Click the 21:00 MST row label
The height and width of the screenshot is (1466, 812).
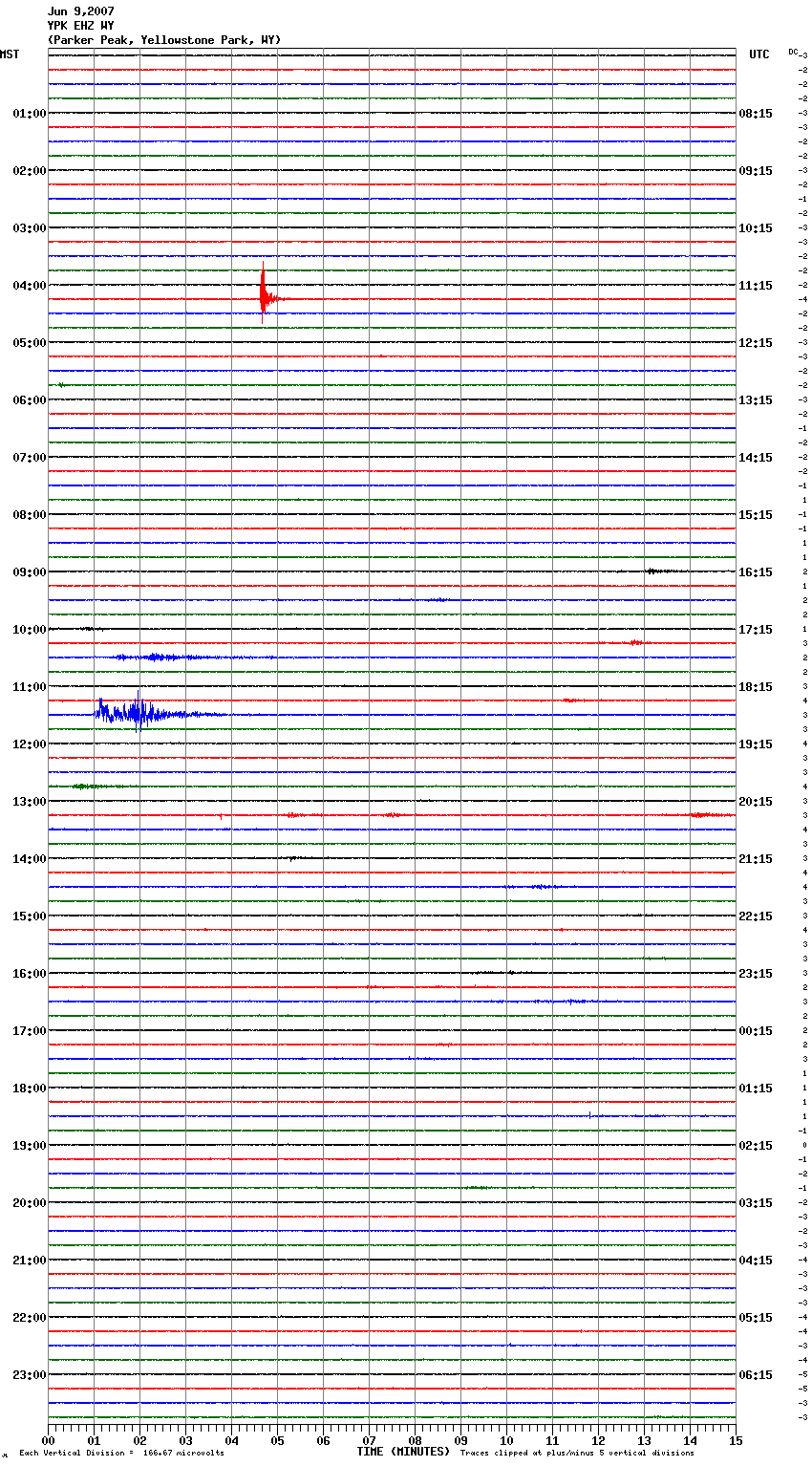(x=29, y=1261)
